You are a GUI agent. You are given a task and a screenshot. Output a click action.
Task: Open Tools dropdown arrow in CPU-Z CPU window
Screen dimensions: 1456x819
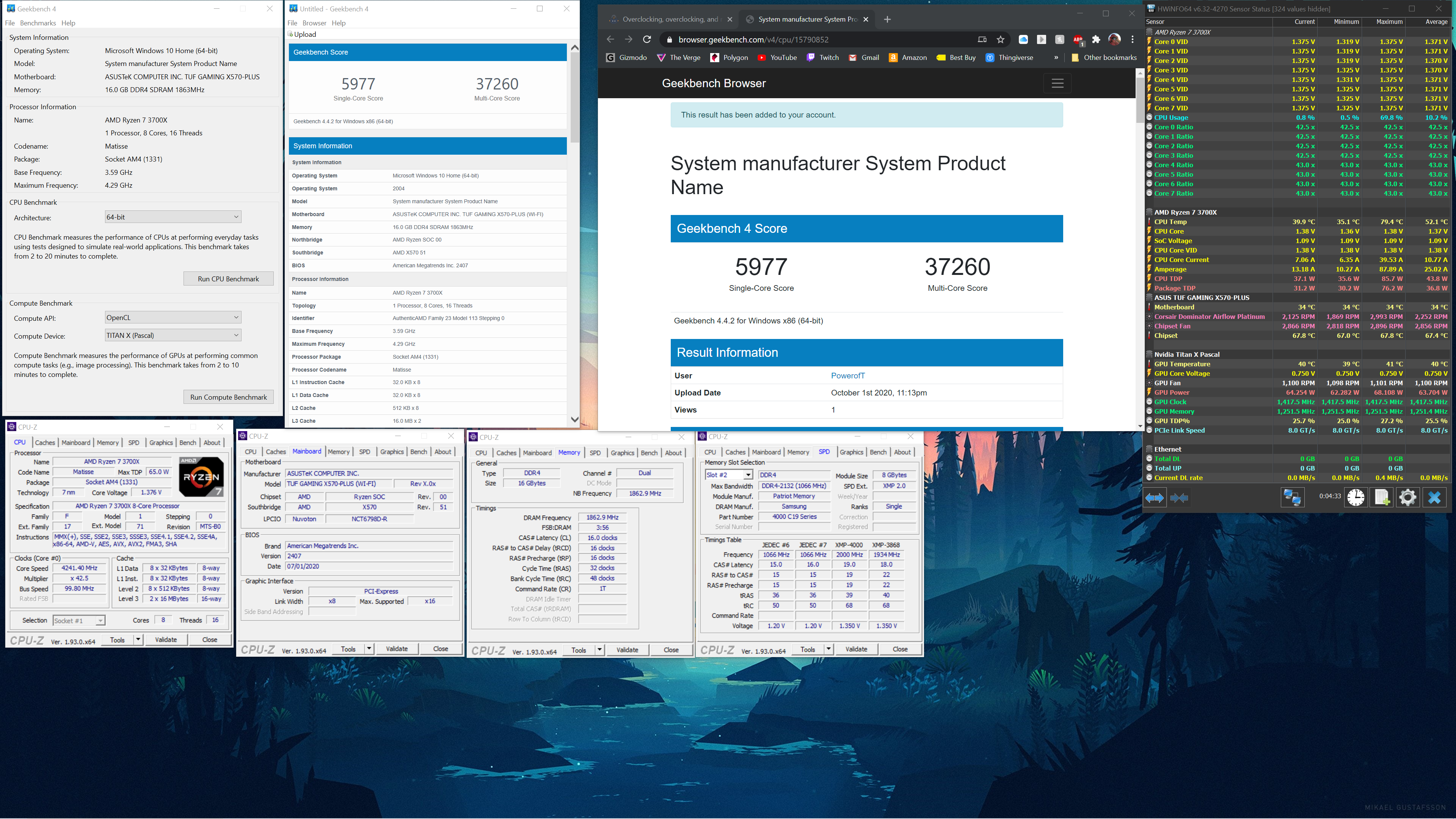click(138, 639)
